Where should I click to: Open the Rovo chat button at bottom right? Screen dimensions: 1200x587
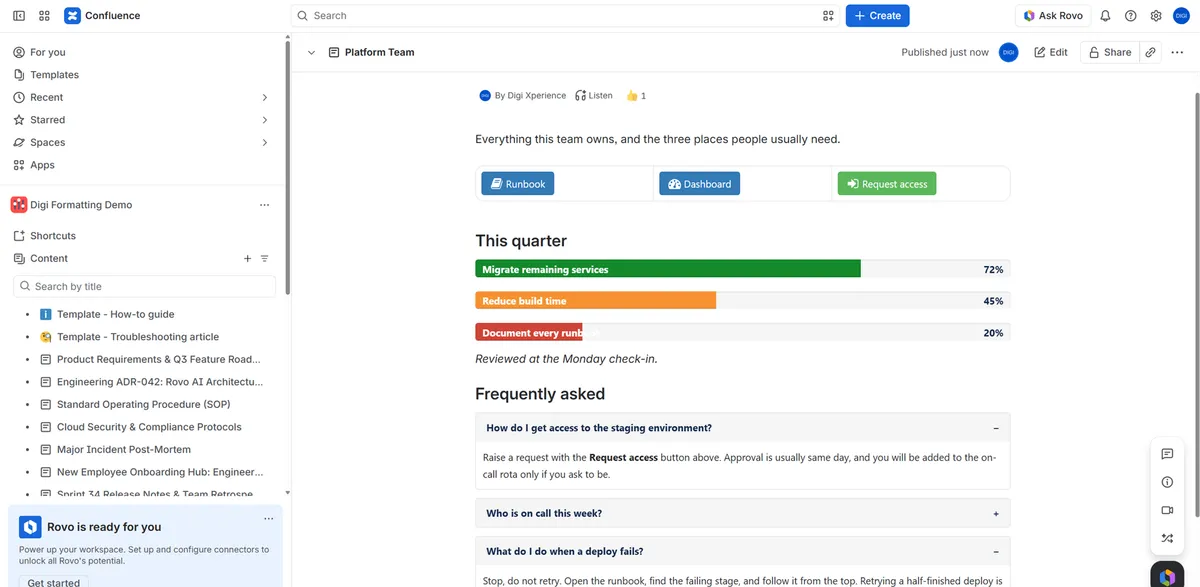tap(1167, 575)
